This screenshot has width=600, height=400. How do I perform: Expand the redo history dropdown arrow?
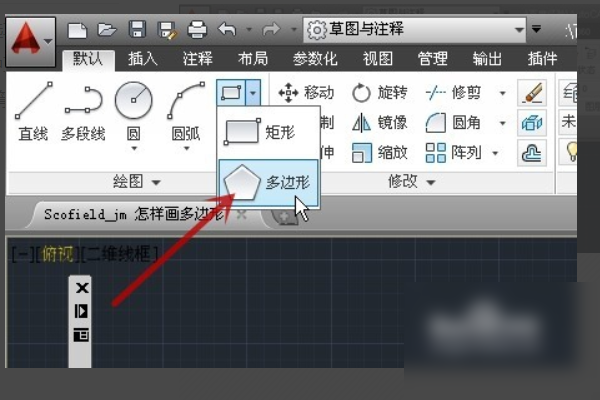294,29
